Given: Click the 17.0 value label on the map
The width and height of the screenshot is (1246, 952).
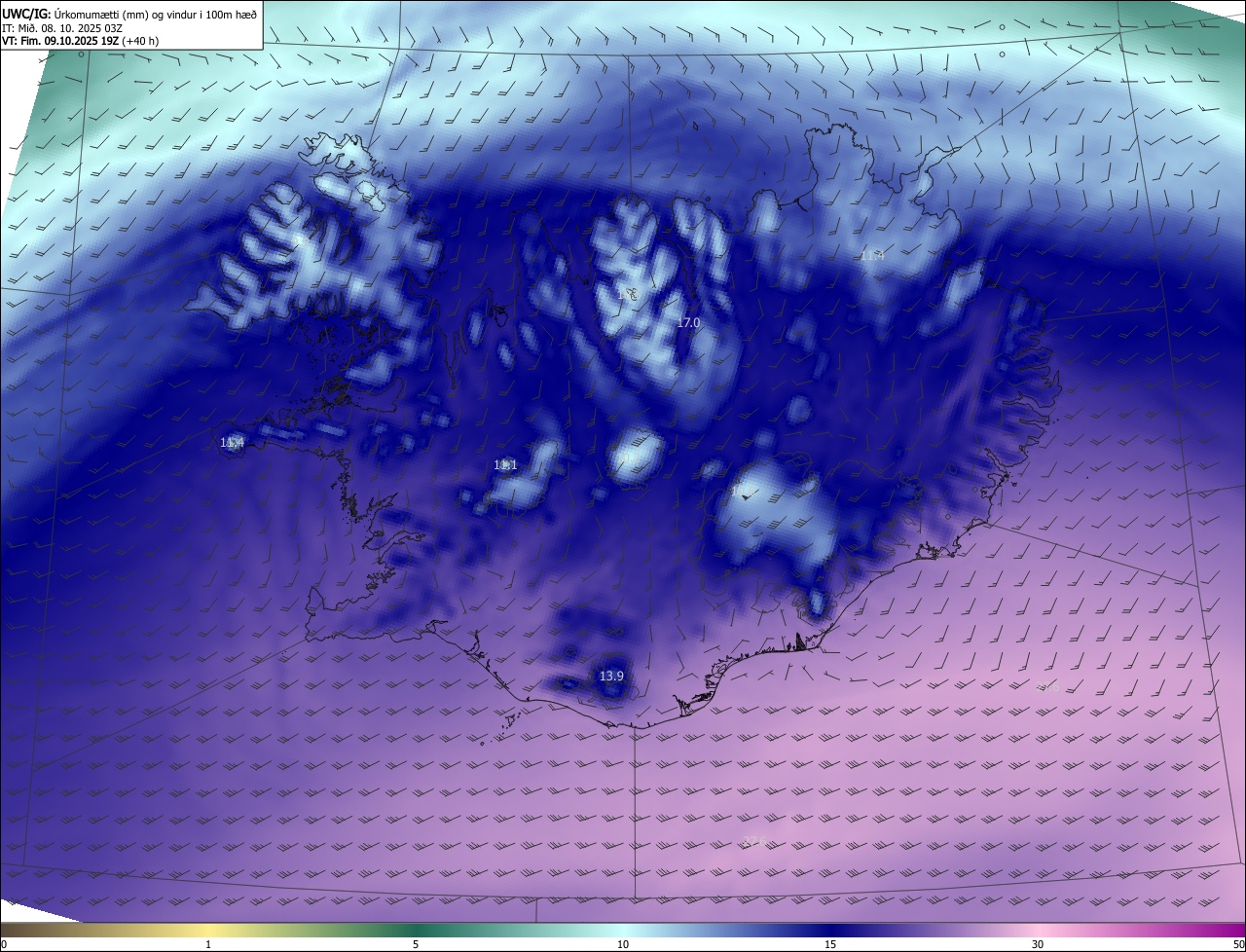Looking at the screenshot, I should (x=688, y=322).
